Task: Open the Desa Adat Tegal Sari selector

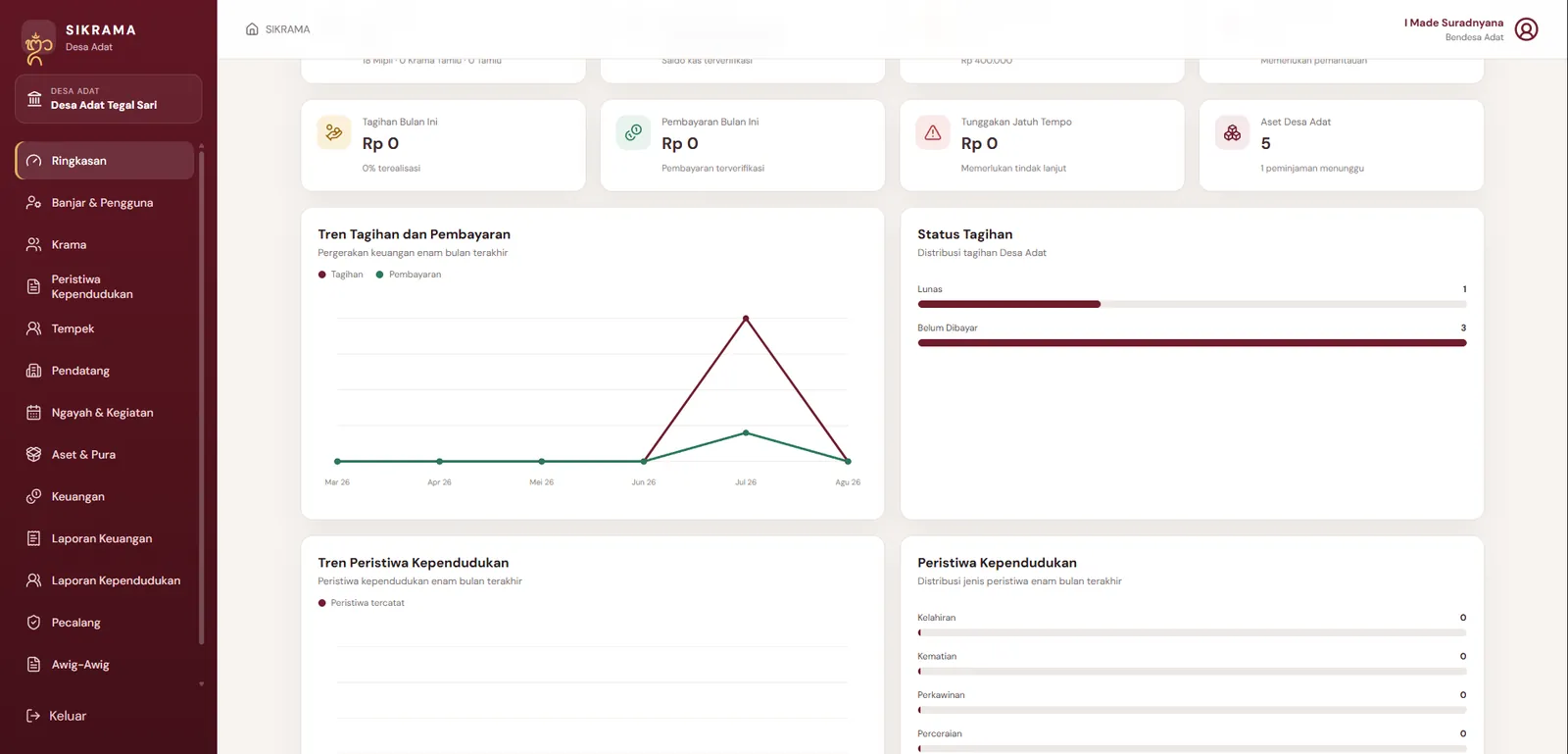Action: [x=109, y=99]
